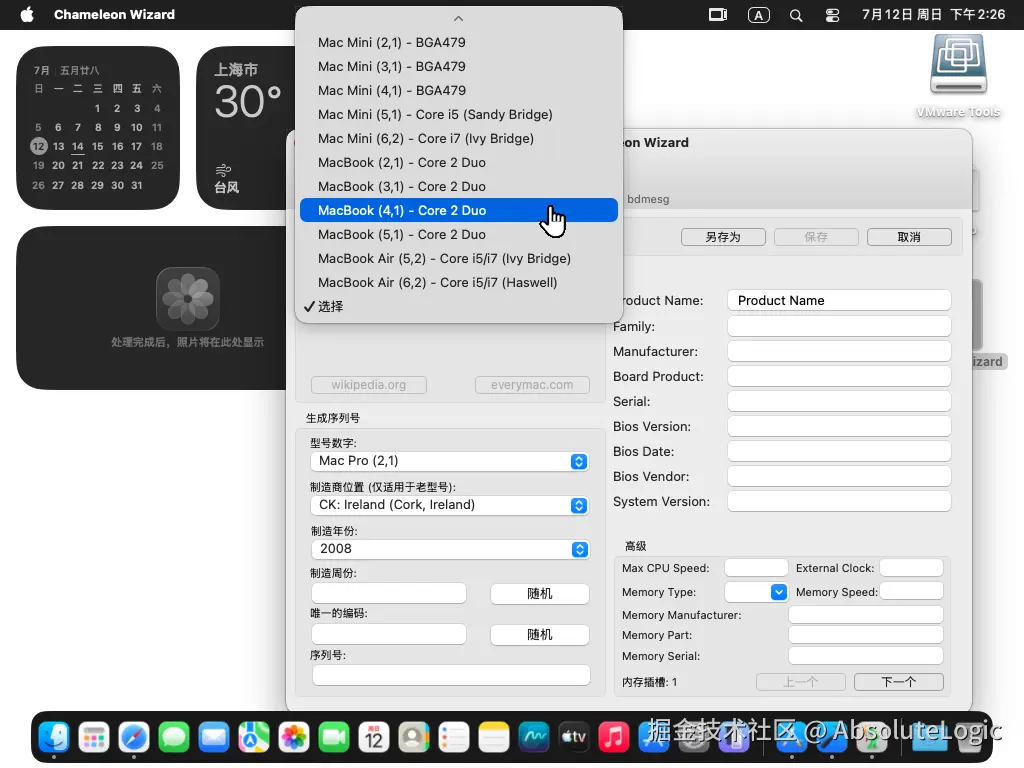The height and width of the screenshot is (768, 1024).
Task: Open Maps from the Dock
Action: pos(254,738)
